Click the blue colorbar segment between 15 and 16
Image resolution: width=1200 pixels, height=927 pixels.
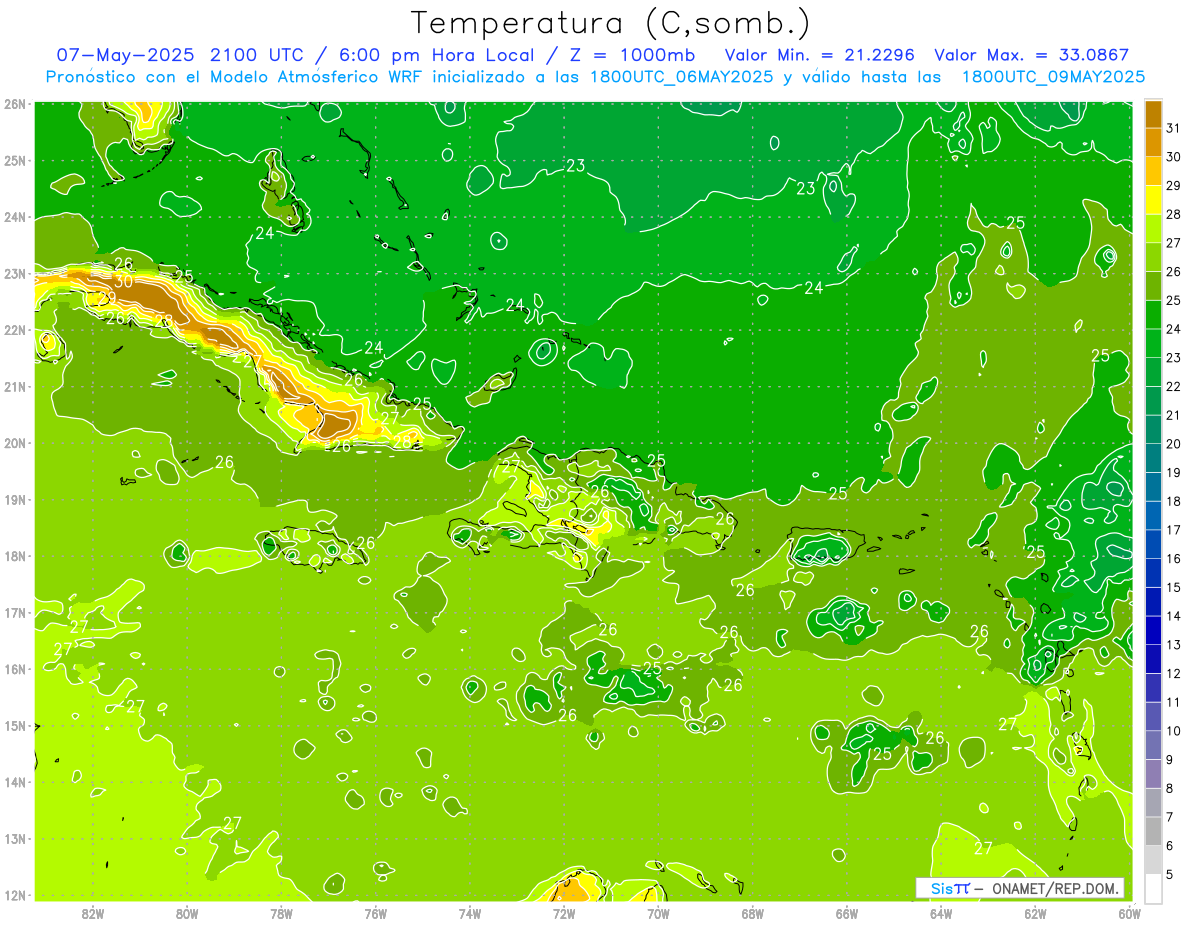[1153, 573]
